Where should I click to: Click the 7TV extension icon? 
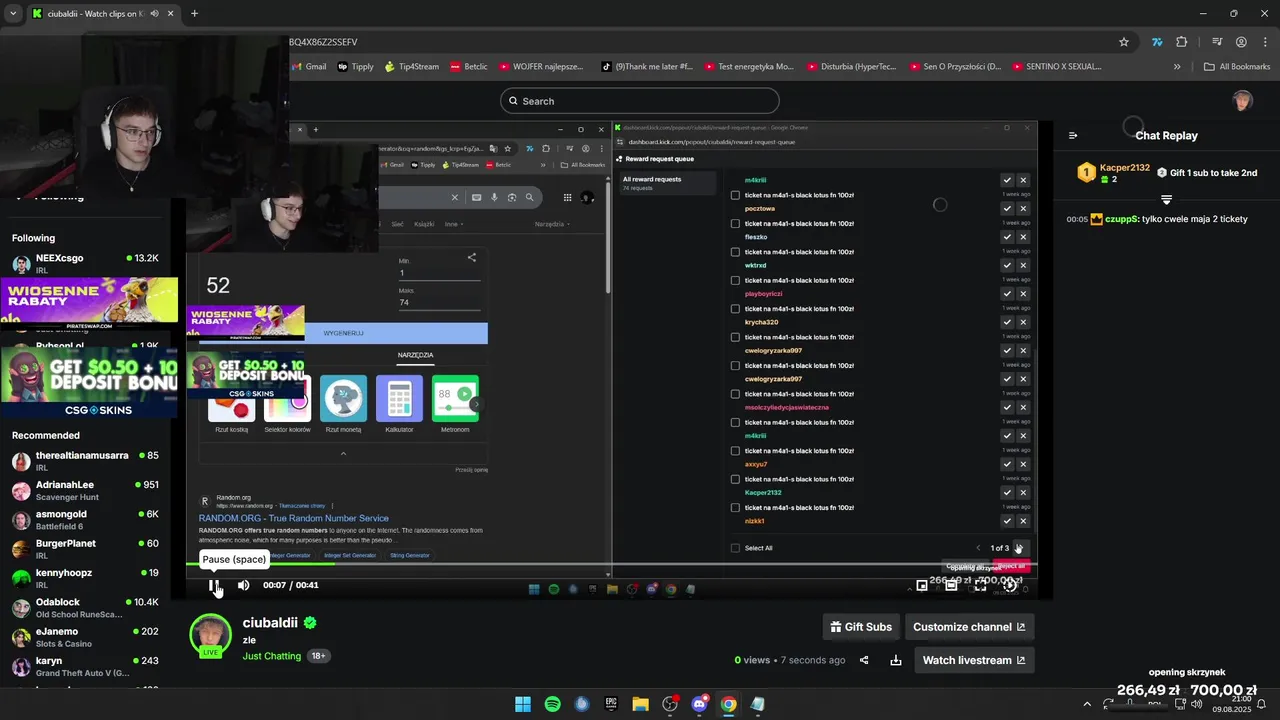tap(1157, 42)
